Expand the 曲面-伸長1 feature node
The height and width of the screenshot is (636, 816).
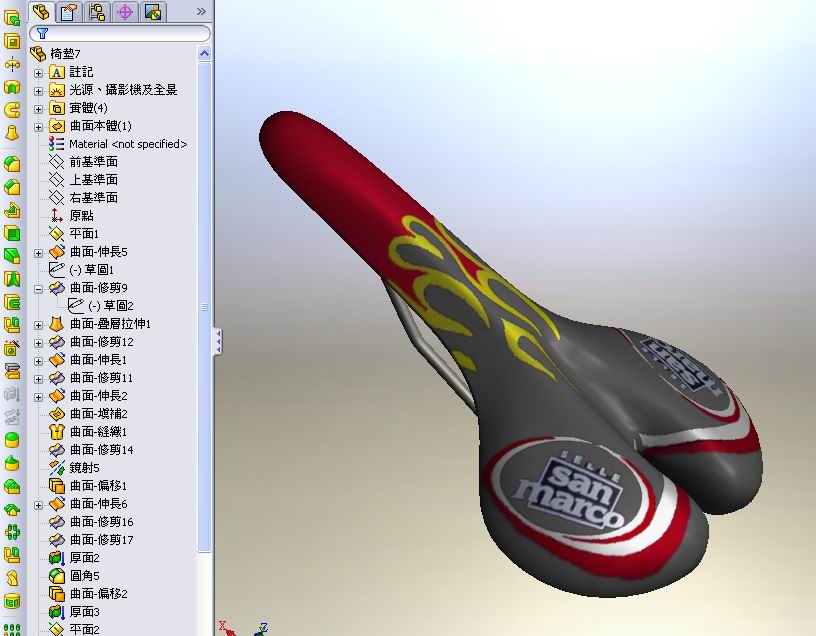39,361
